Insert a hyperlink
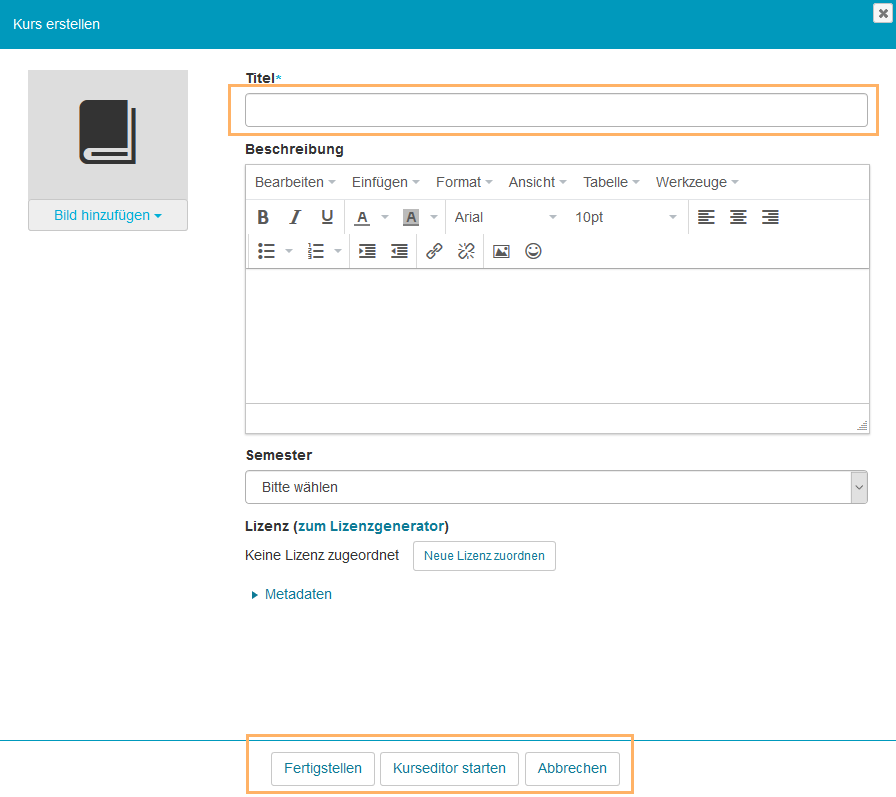This screenshot has height=797, width=896. [434, 251]
